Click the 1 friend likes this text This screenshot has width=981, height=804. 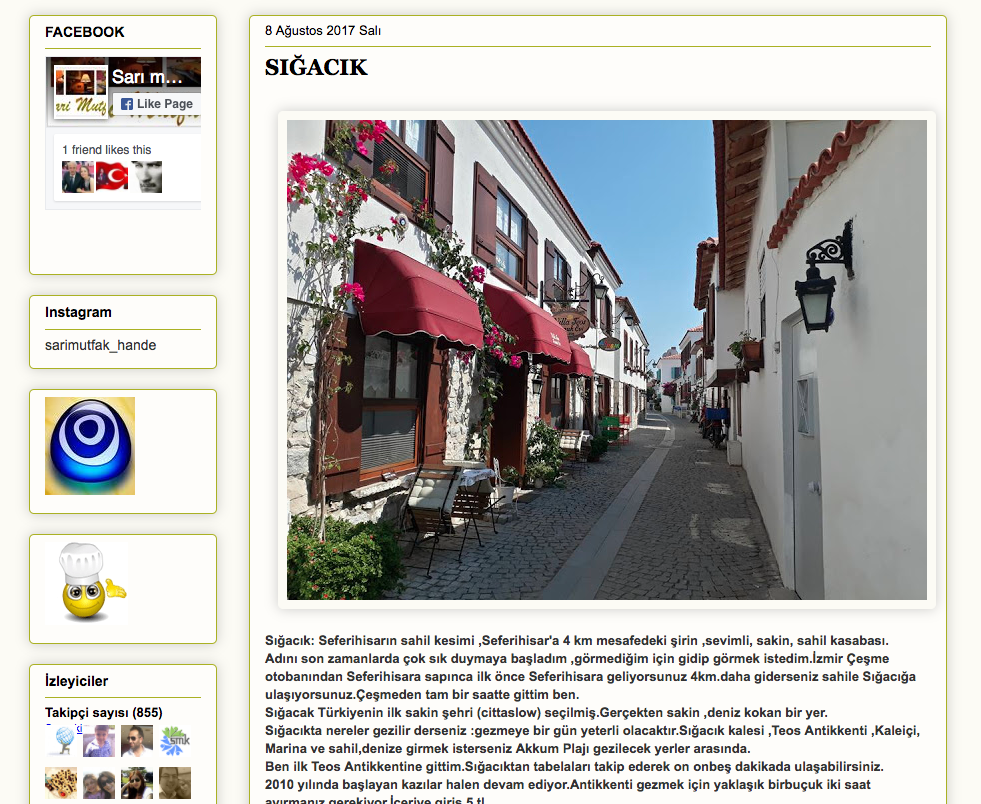[107, 150]
